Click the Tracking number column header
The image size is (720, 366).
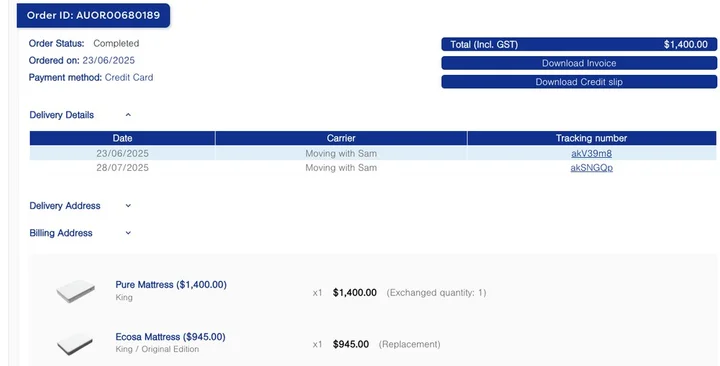point(591,138)
